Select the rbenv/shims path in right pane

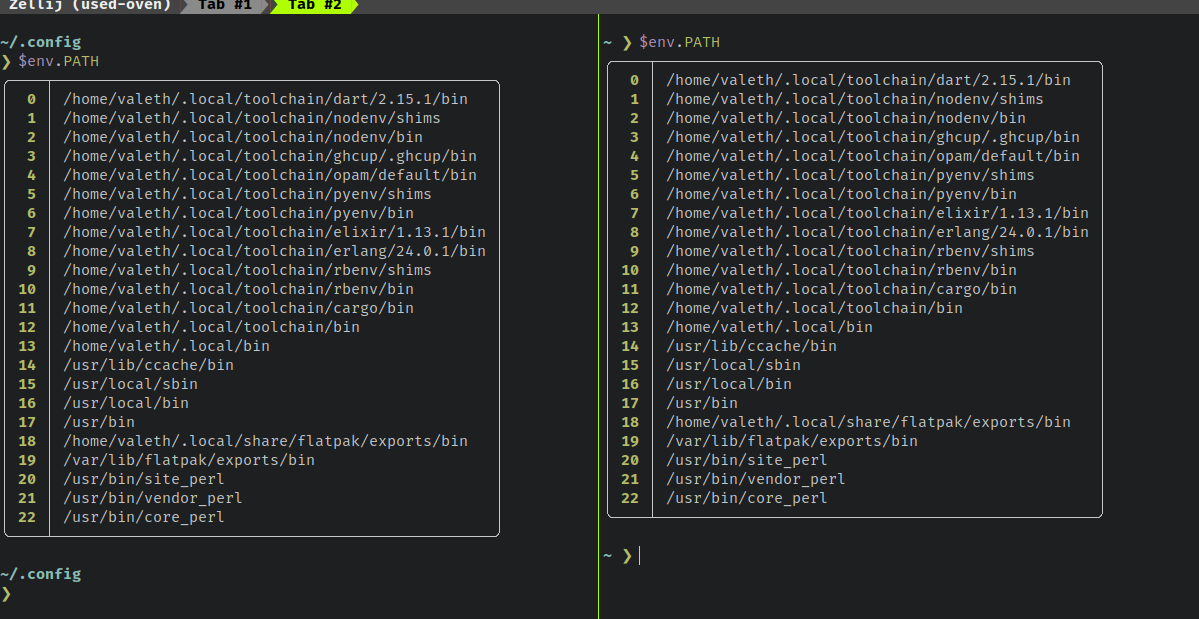click(850, 251)
